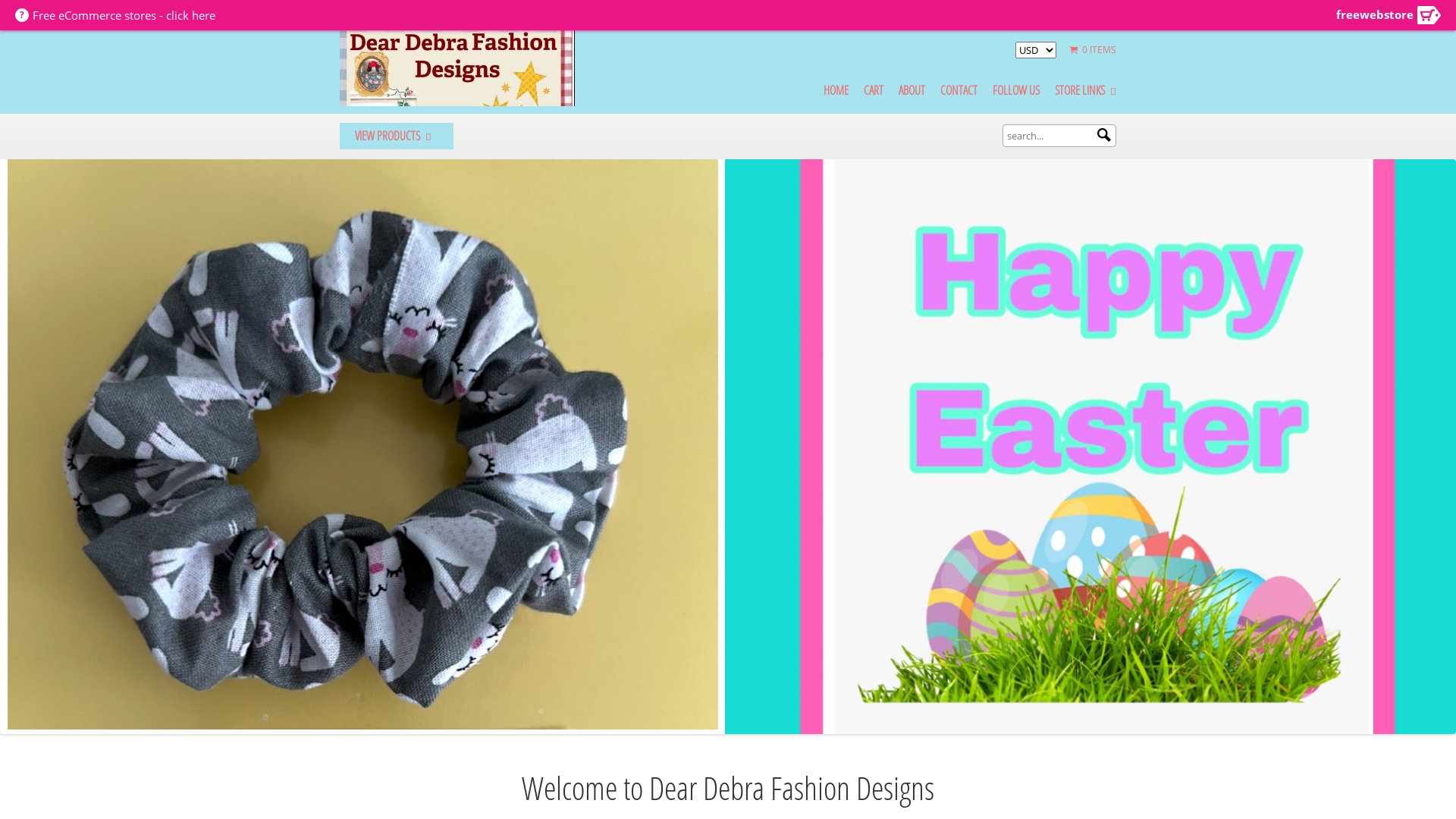
Task: Click the chevron icon on View Products
Action: coord(428,136)
